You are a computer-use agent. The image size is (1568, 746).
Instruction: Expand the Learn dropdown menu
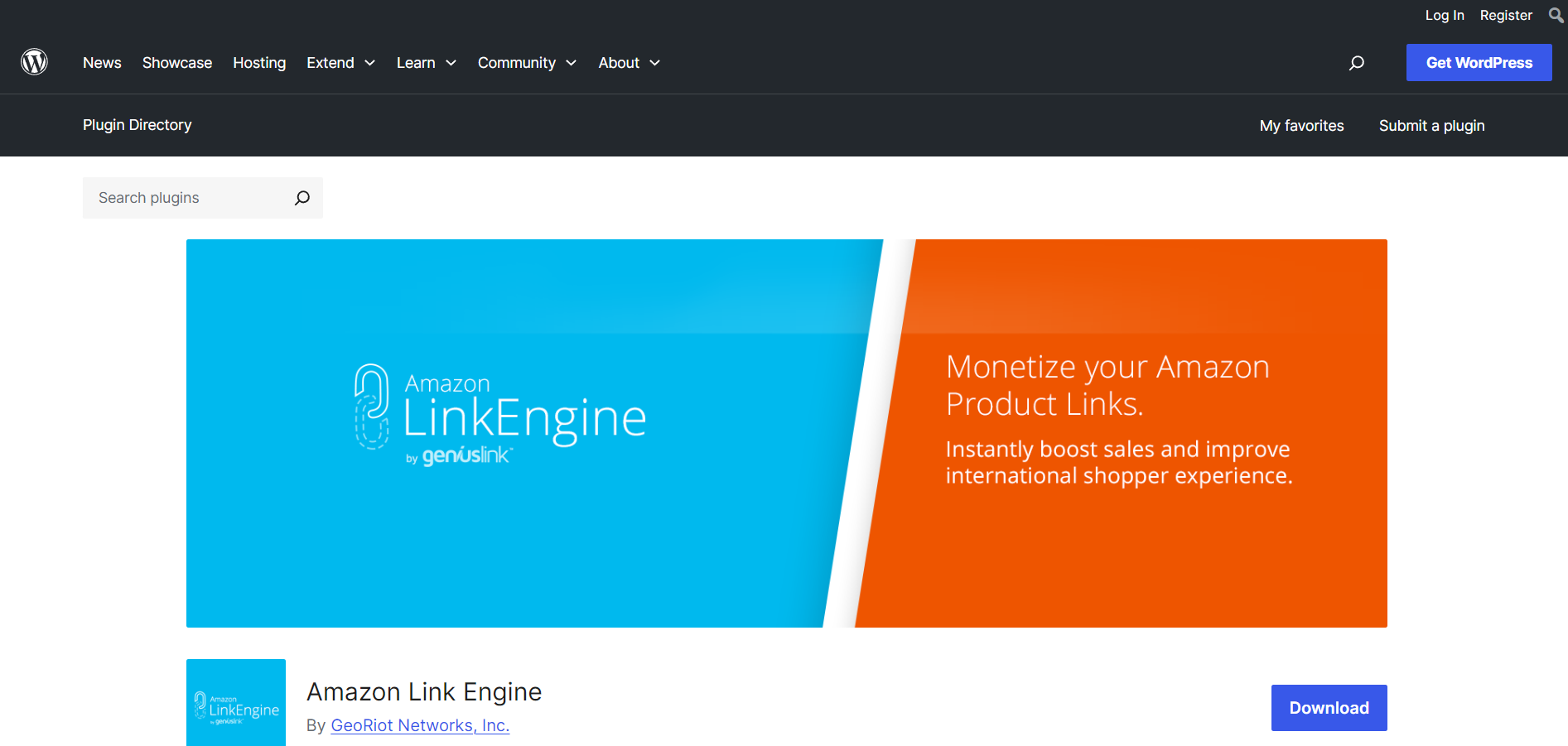pyautogui.click(x=427, y=63)
